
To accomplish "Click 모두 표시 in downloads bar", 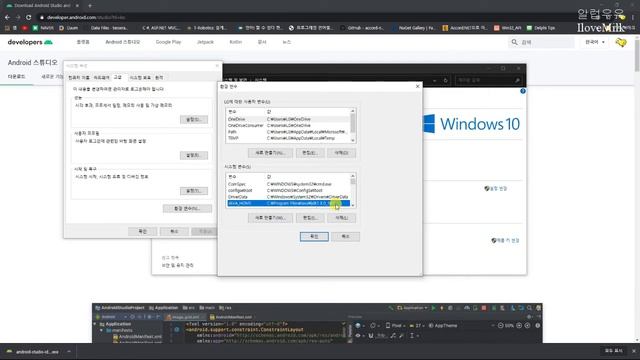I will pyautogui.click(x=613, y=351).
